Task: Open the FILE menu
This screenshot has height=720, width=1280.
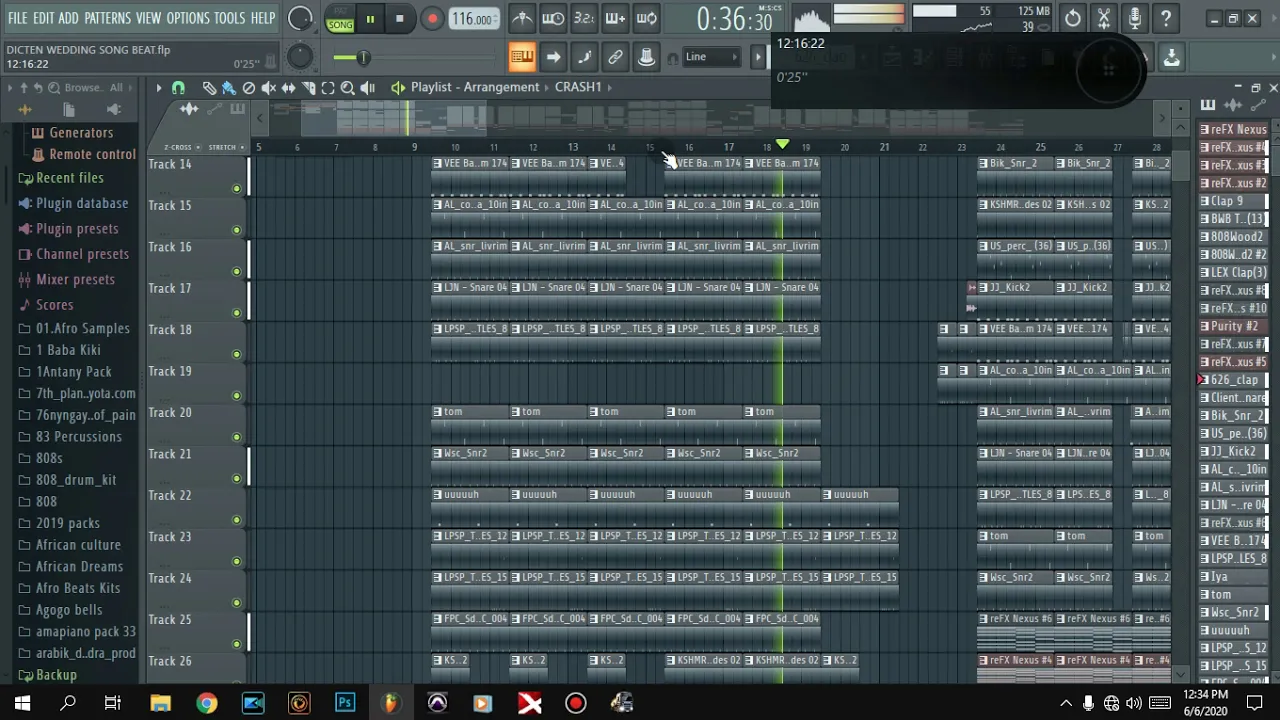Action: point(18,18)
